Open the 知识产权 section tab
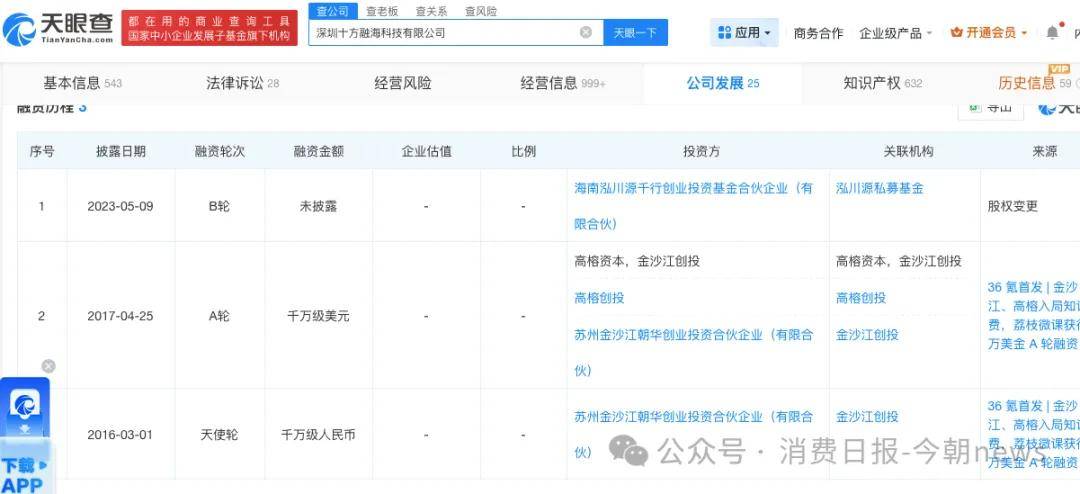 point(872,84)
